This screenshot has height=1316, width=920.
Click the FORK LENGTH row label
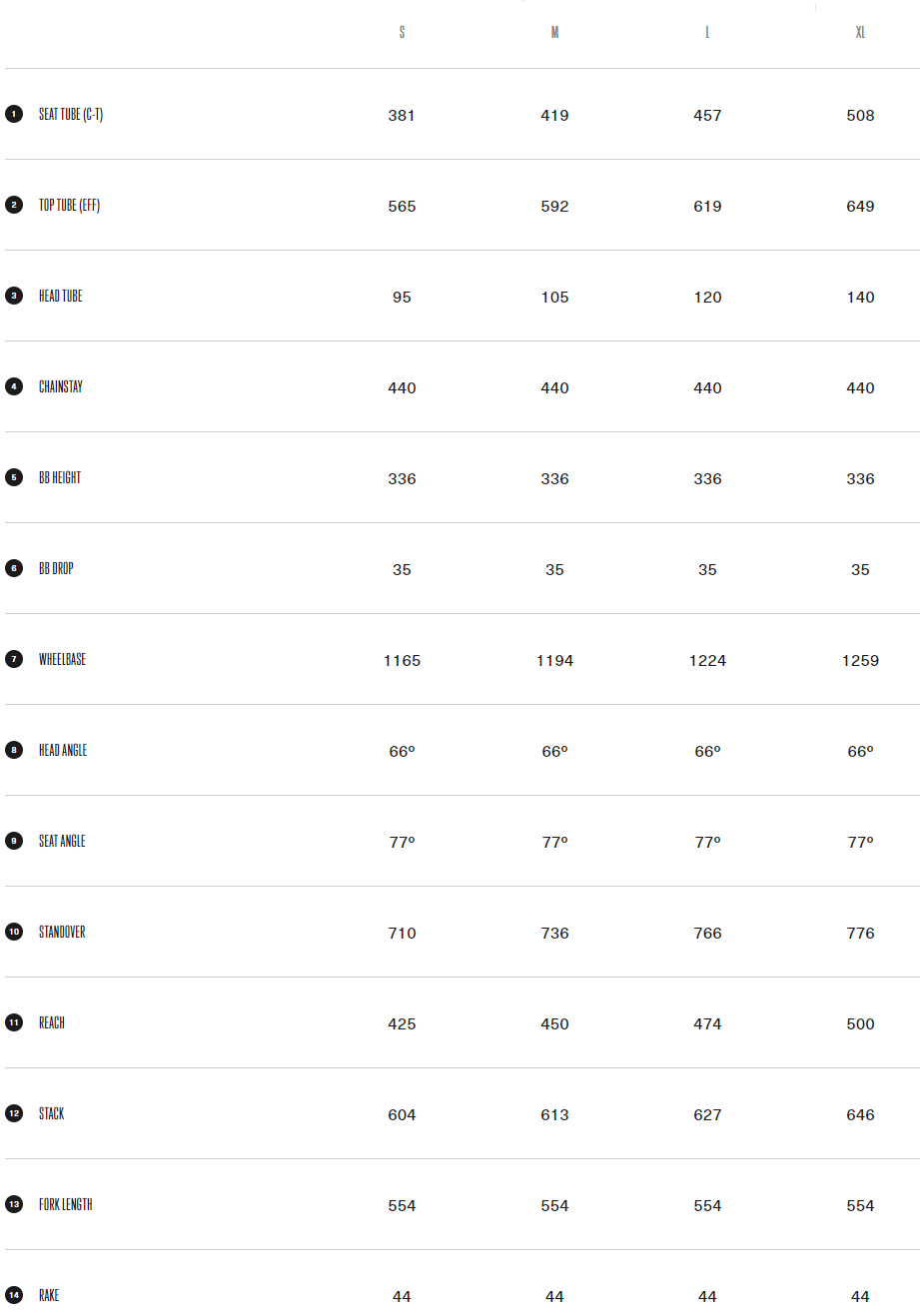[66, 1204]
